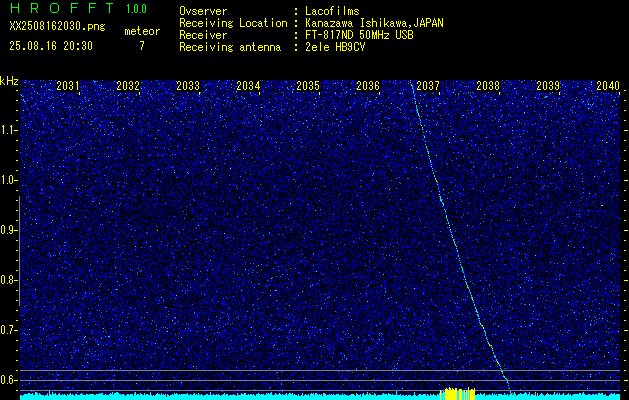The height and width of the screenshot is (400, 629).
Task: Click the 2032 time marker
Action: 128,86
